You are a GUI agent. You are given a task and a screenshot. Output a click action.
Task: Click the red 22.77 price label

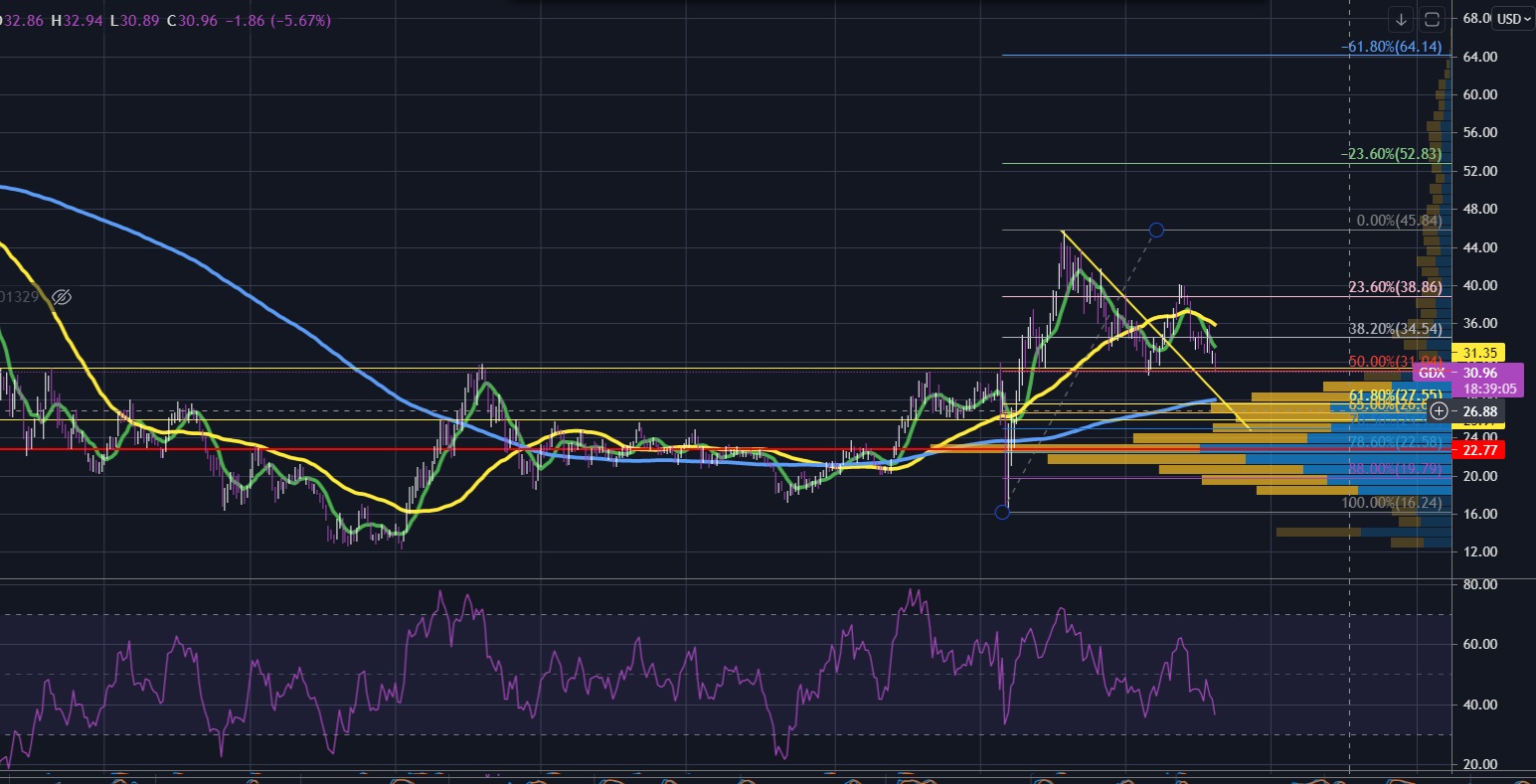pos(1480,449)
